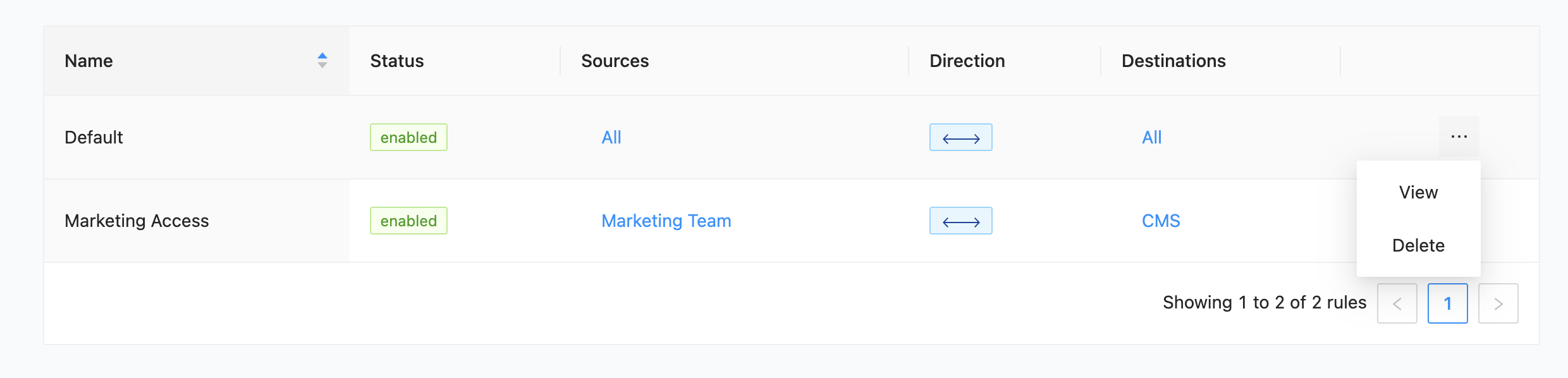Click the enabled badge for Marketing Access

[408, 221]
